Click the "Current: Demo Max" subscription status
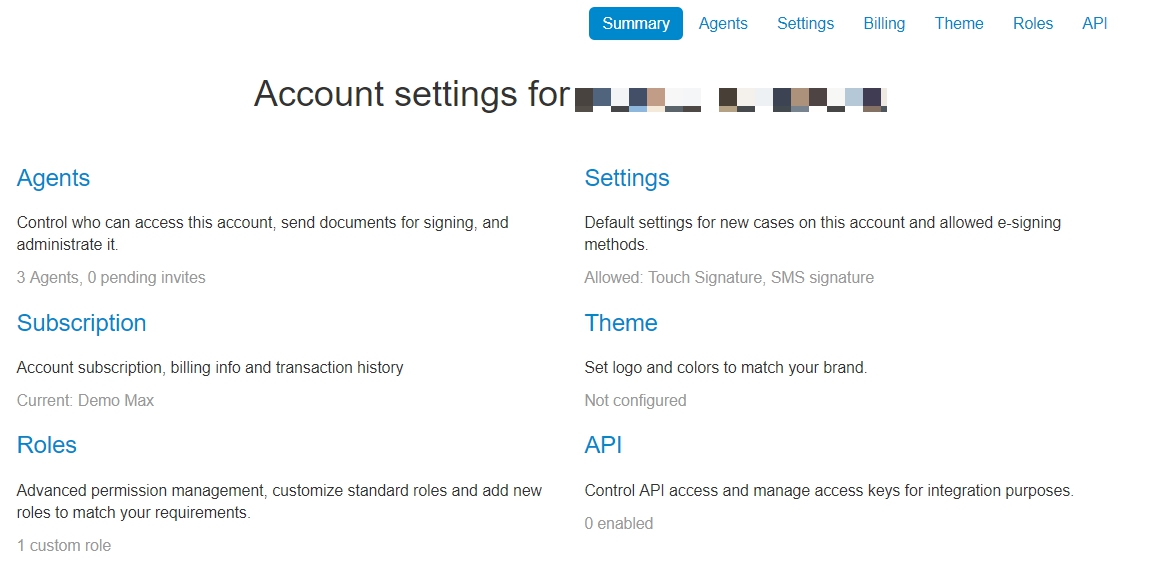Viewport: 1158px width, 576px height. click(x=85, y=401)
